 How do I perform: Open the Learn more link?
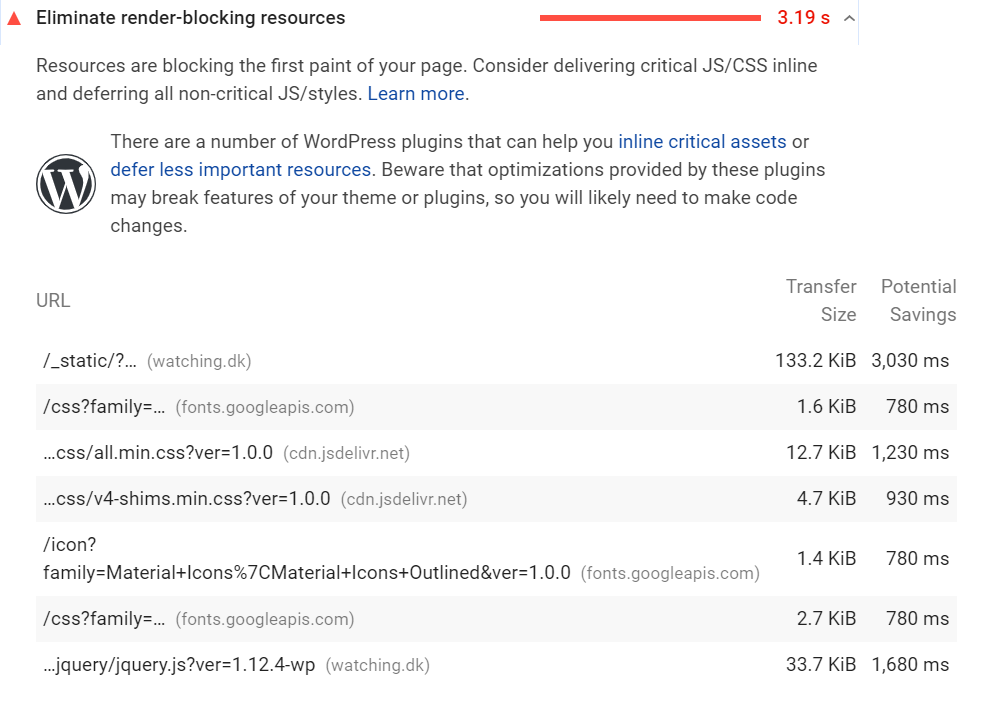point(416,94)
